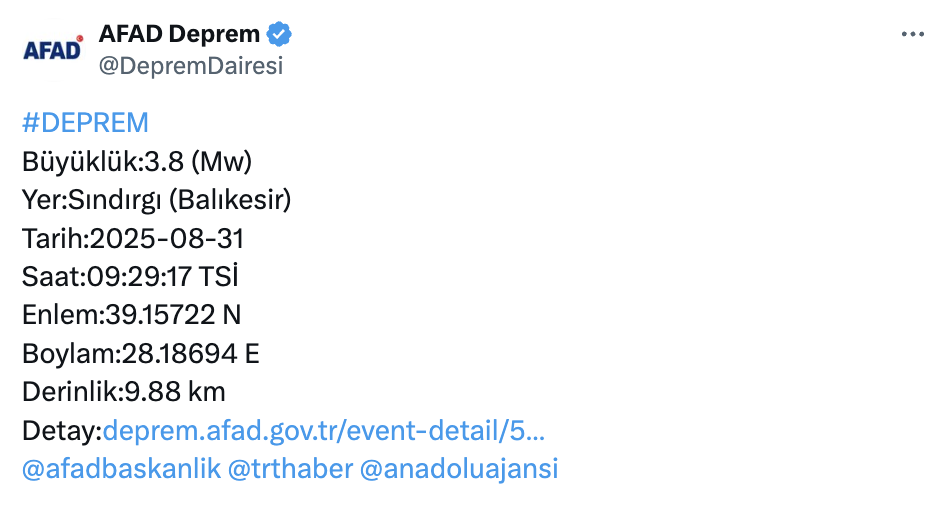Click the blue verified badge
The width and height of the screenshot is (932, 508).
(279, 34)
